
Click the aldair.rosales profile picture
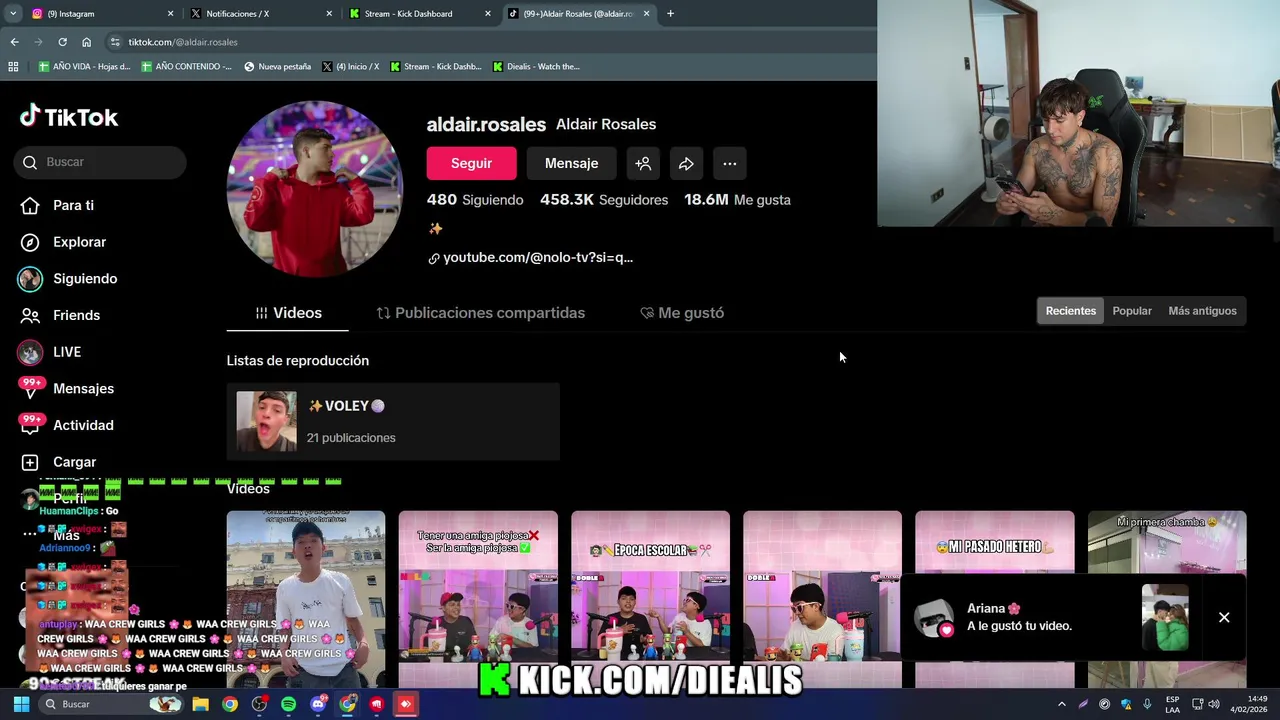coord(314,189)
